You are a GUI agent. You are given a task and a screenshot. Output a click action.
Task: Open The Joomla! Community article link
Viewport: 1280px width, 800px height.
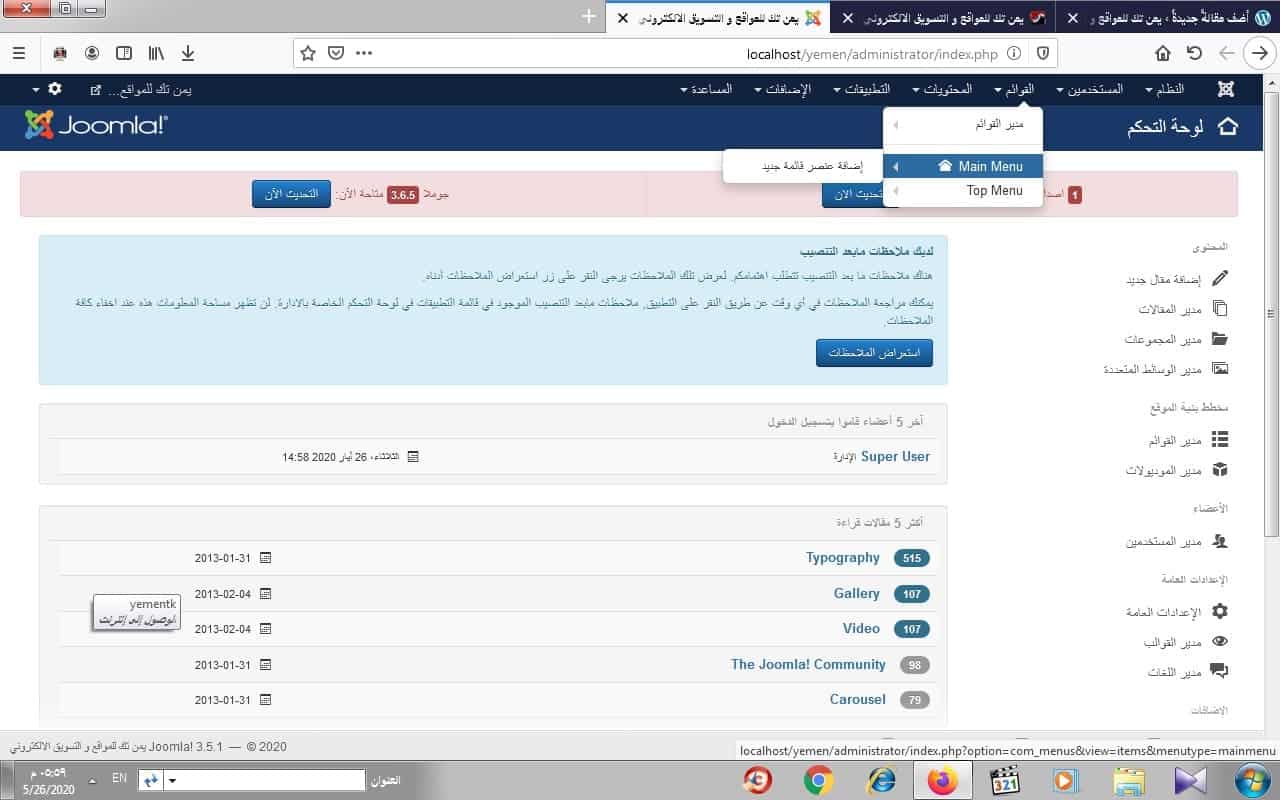(808, 664)
